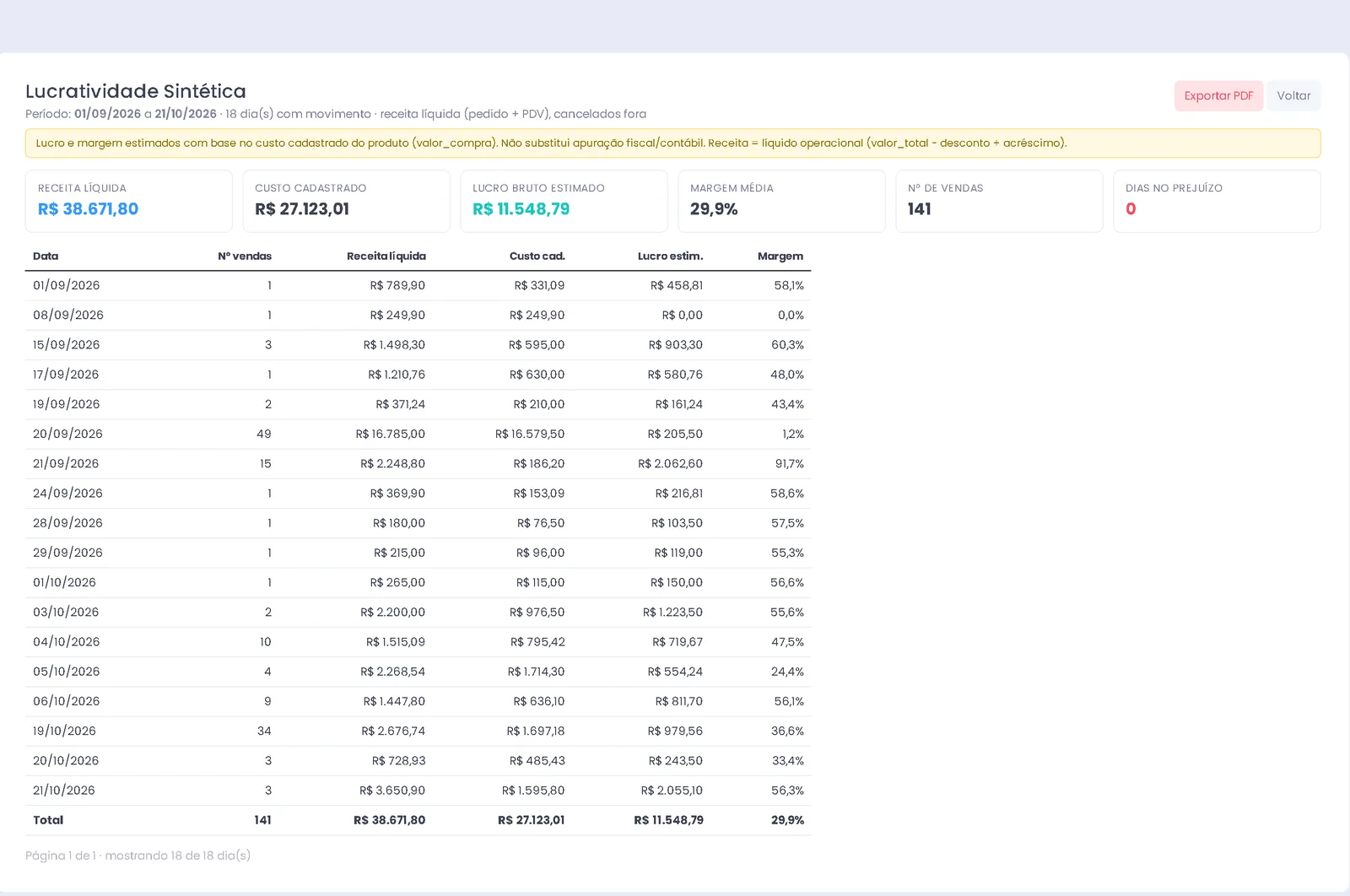Click the Receita líquida column header
Screen dimensions: 1350x896
click(386, 256)
